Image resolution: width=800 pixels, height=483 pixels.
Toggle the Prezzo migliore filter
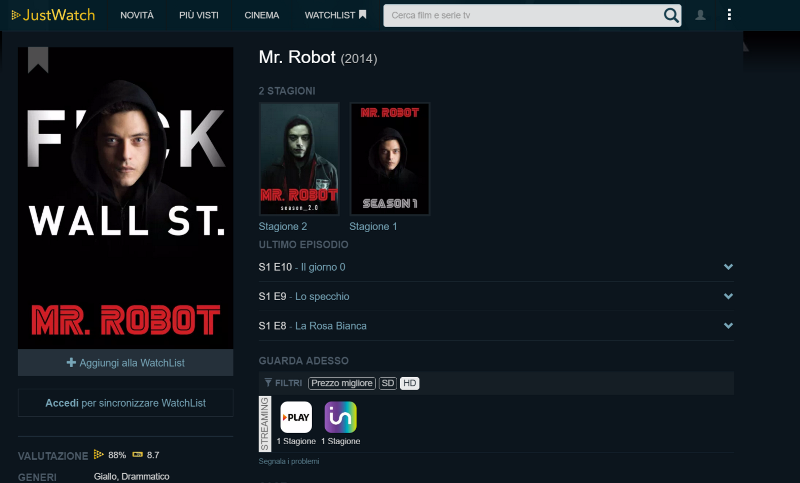coord(342,383)
